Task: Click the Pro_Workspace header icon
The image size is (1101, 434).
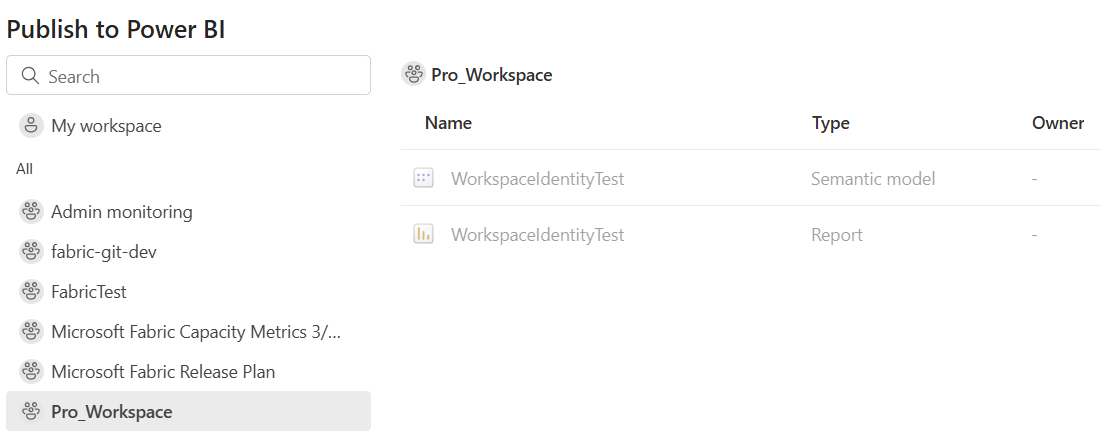Action: (412, 74)
